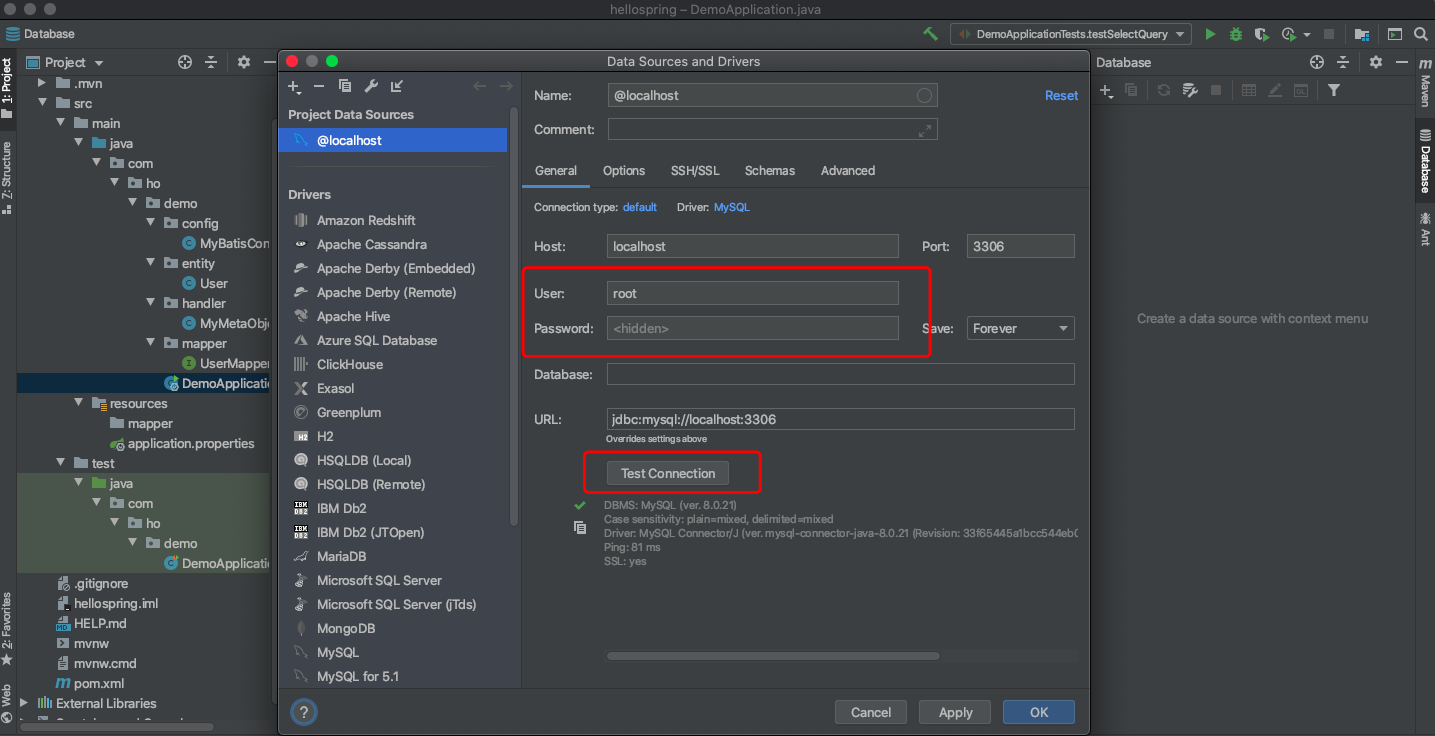Select the General tab

(556, 171)
